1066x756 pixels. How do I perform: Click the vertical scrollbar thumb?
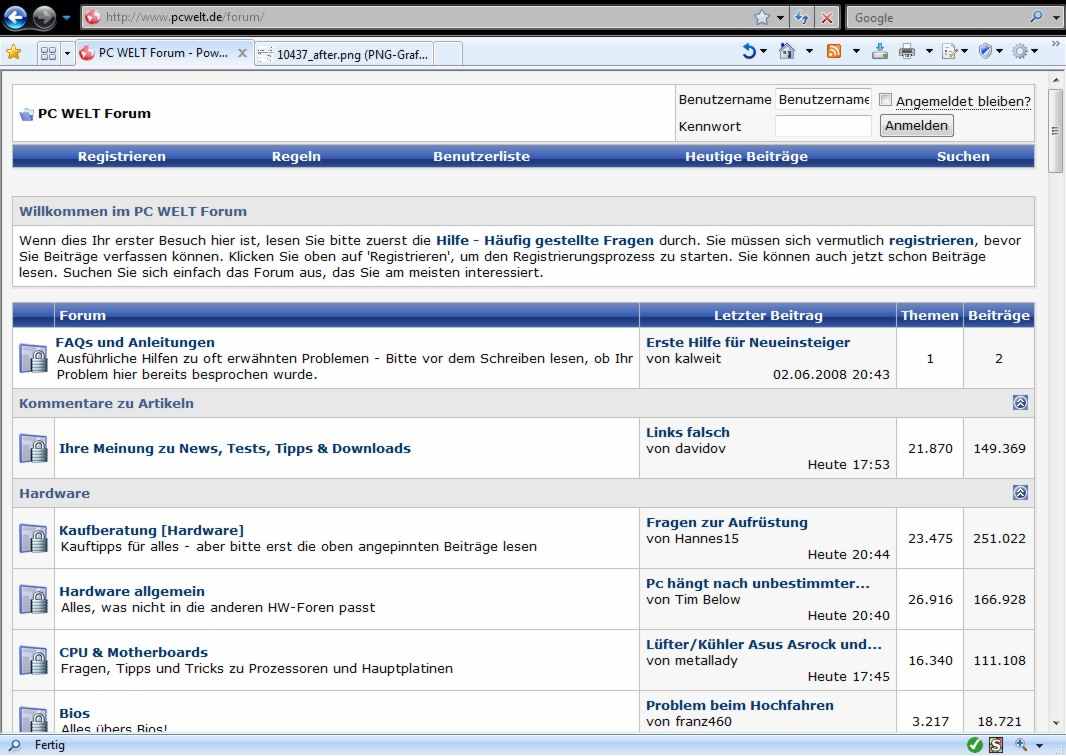click(1055, 131)
